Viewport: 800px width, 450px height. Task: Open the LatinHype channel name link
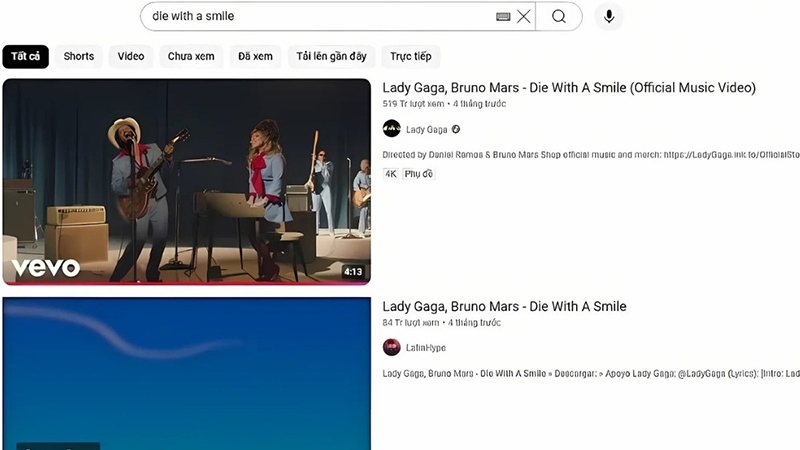426,348
